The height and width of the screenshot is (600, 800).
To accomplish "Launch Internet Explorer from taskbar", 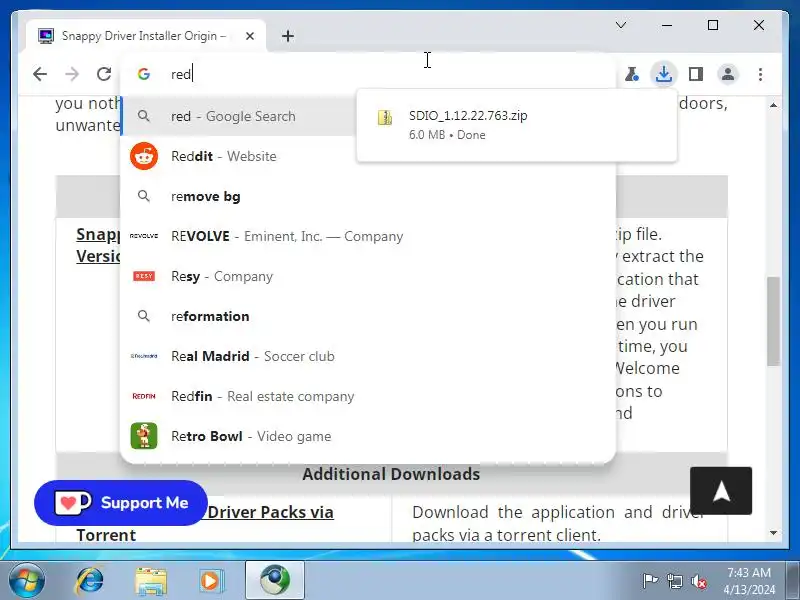I will point(90,581).
